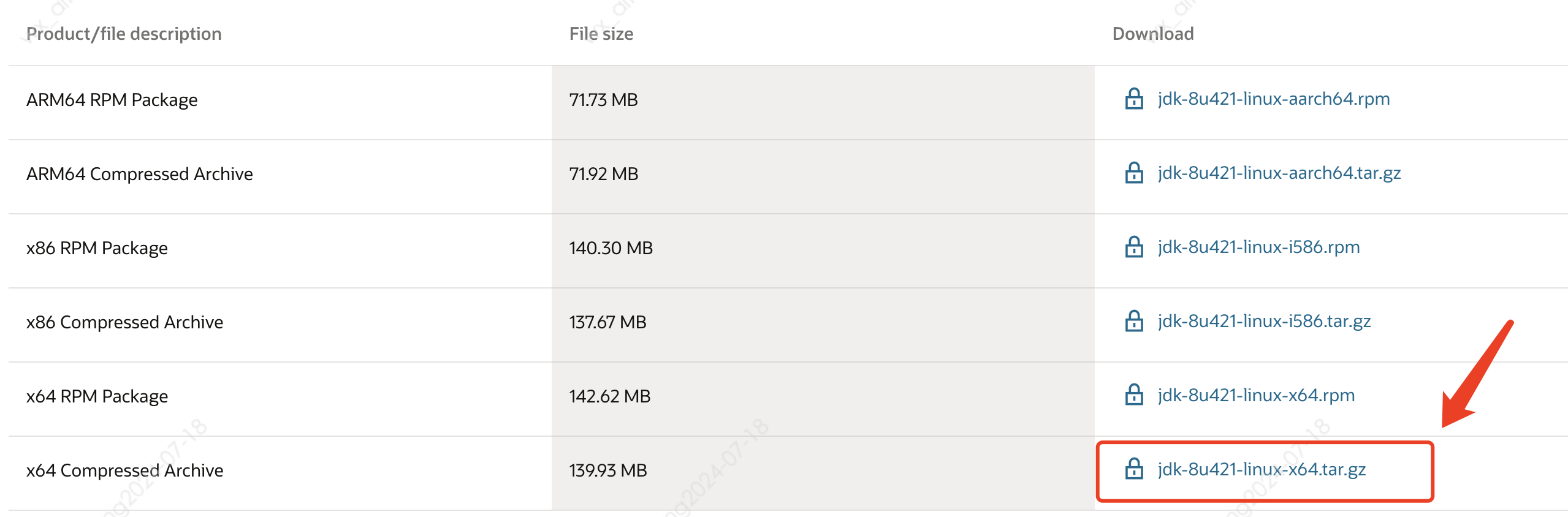This screenshot has height=517, width=1568.
Task: Click the File size column header
Action: 601,34
